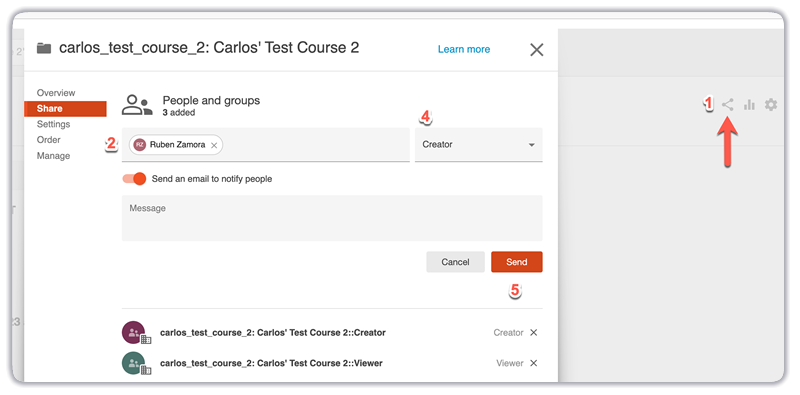Click the Creator role label in the list
This screenshot has width=800, height=395.
point(508,333)
